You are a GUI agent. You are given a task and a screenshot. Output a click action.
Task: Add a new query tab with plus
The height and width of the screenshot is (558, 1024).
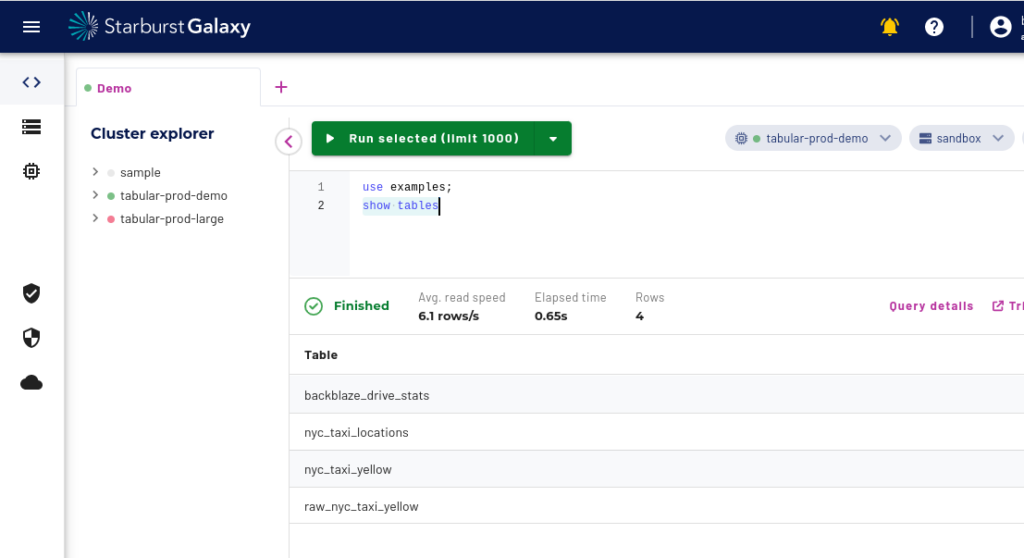281,87
